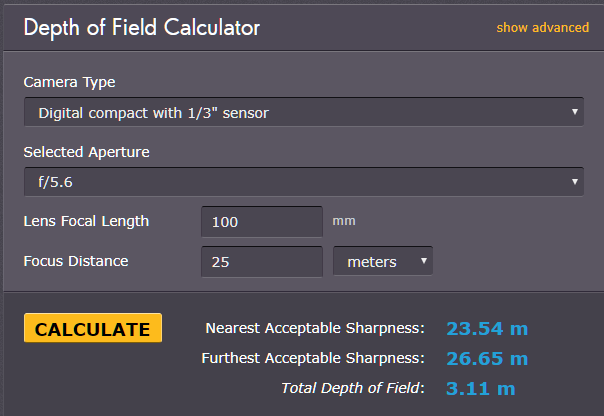
Task: Click the Total Depth of Field value 3.11 m
Action: point(480,388)
